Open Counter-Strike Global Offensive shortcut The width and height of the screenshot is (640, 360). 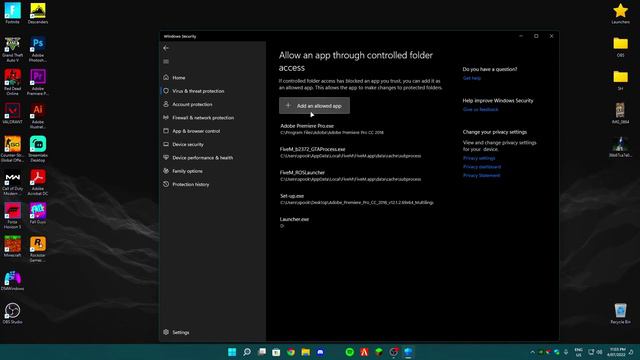point(12,149)
